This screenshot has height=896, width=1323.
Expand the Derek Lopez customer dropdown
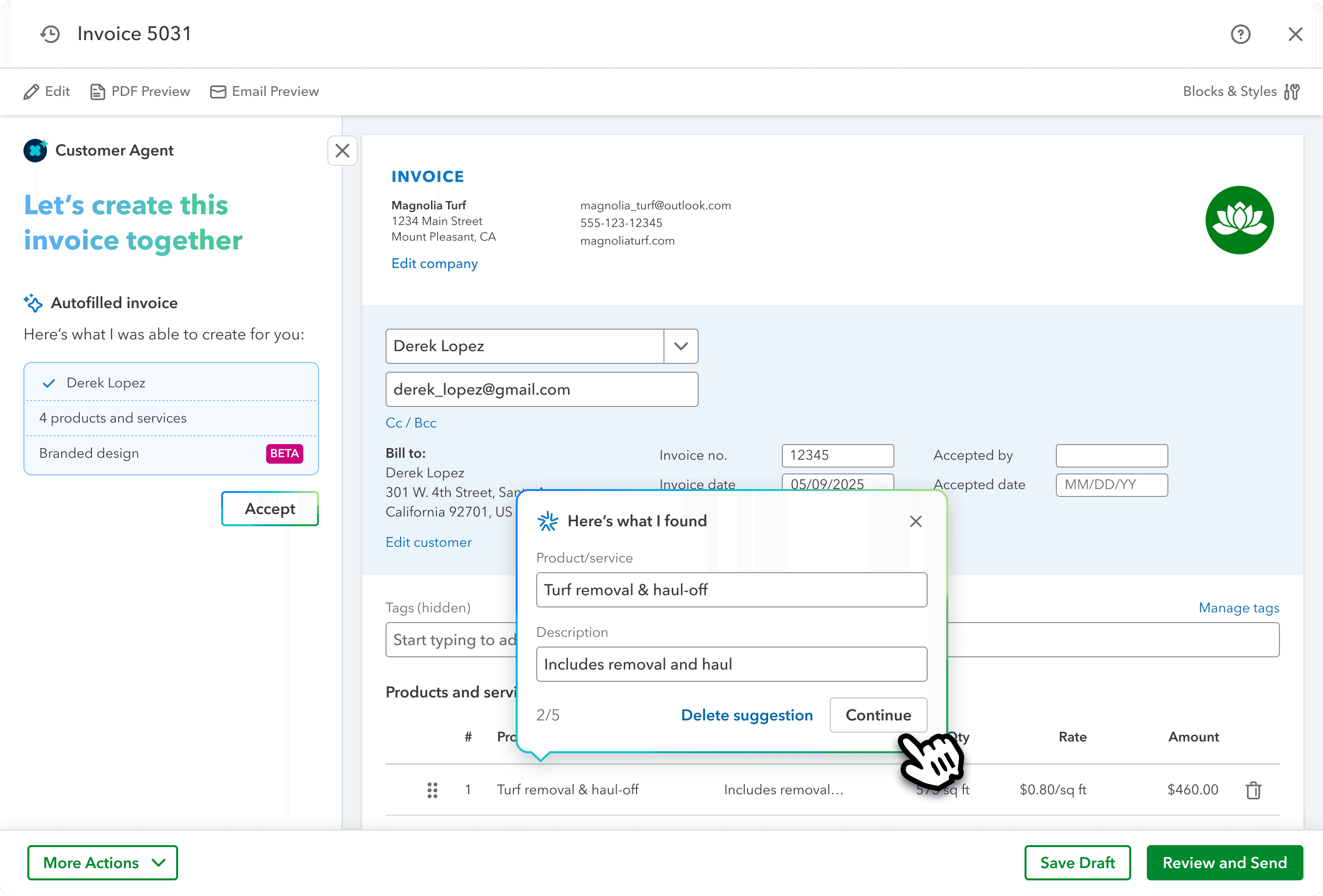680,346
